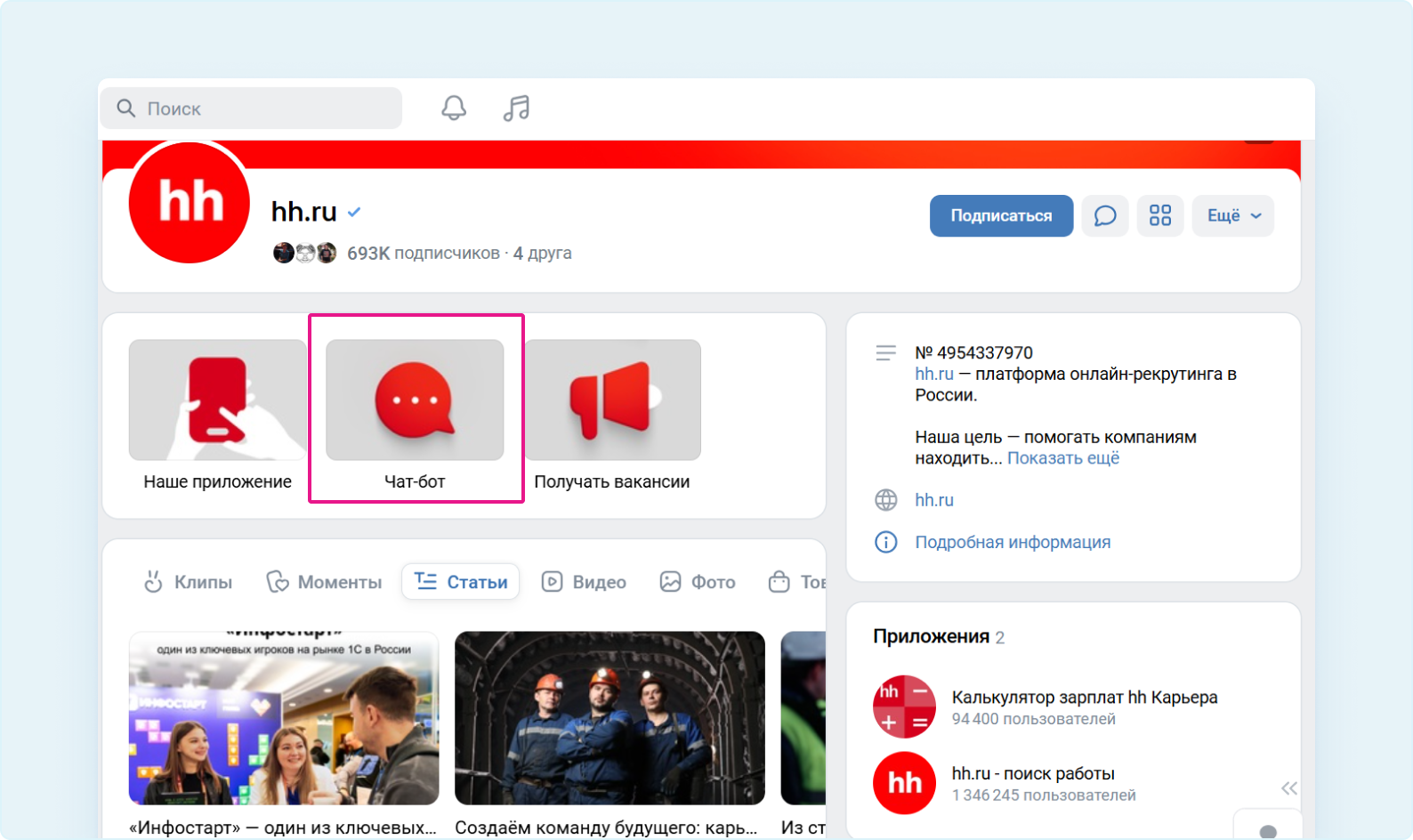Click the globe icon beside hh.ru website

(886, 500)
